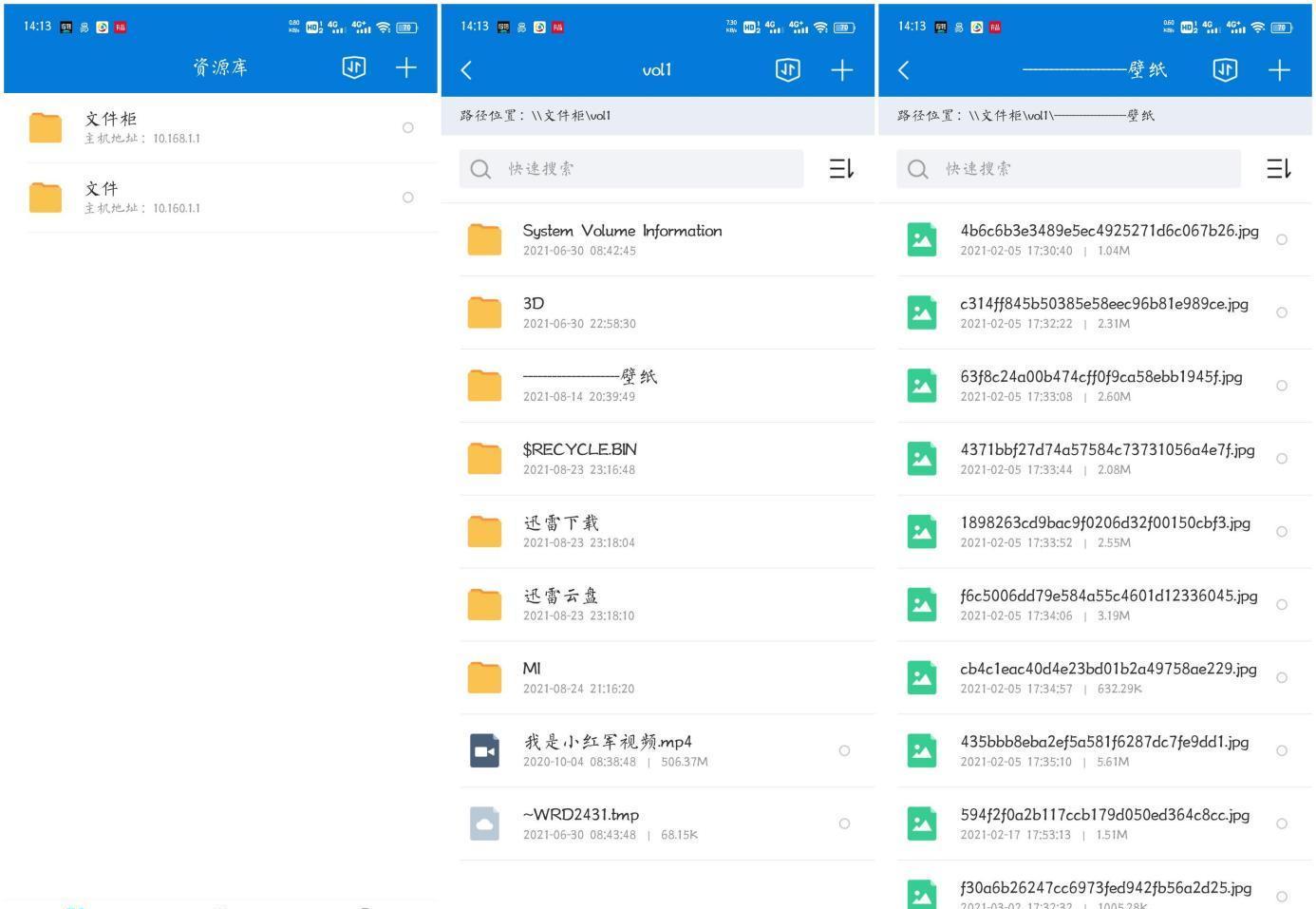Click image icon of 4b6c6b3e3489e5ec4925271d6c067b26.jpg

922,239
